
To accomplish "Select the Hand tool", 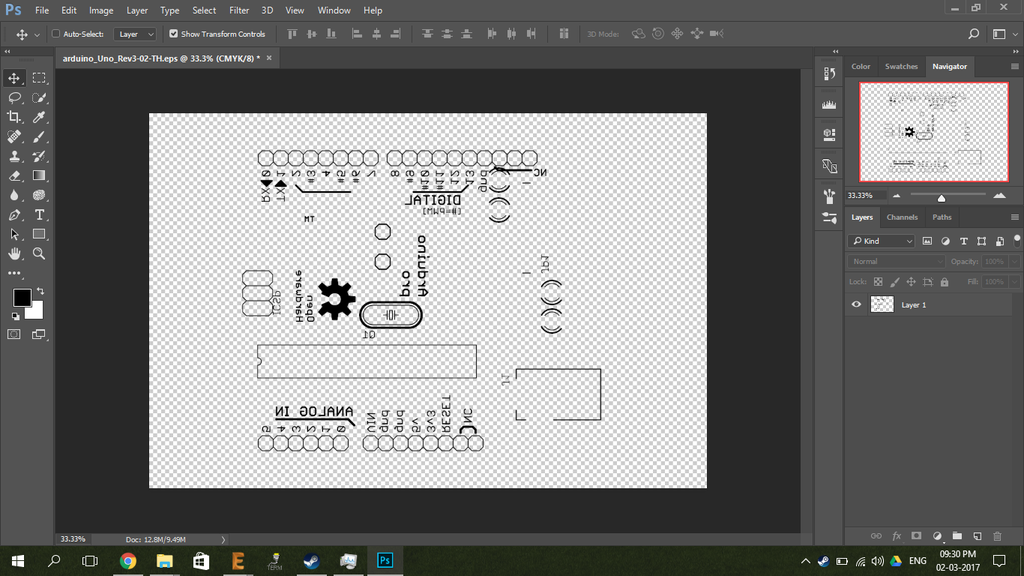I will [14, 253].
